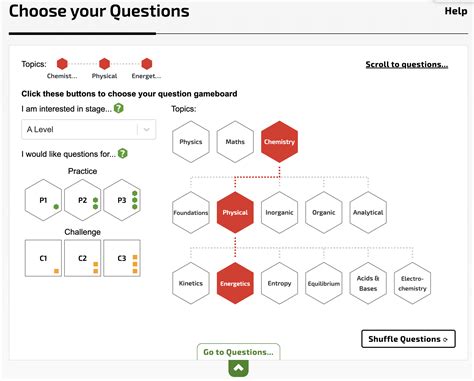Image resolution: width=474 pixels, height=381 pixels.
Task: Follow the Scroll to questions link
Action: 407,64
